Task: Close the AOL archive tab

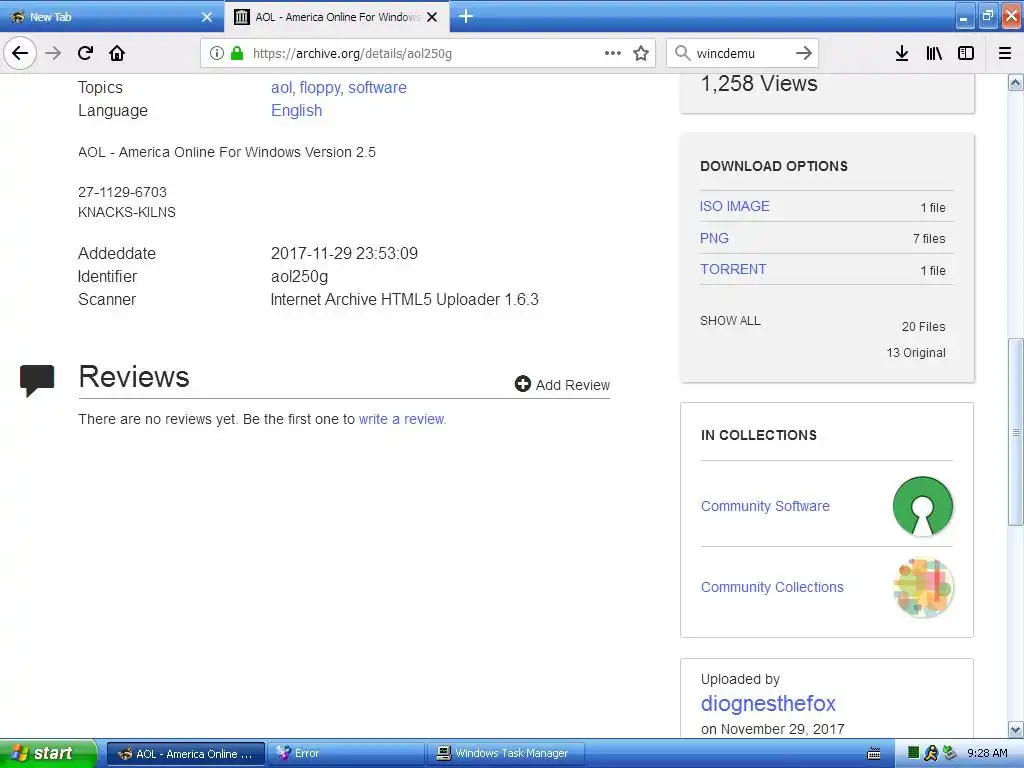Action: click(432, 17)
